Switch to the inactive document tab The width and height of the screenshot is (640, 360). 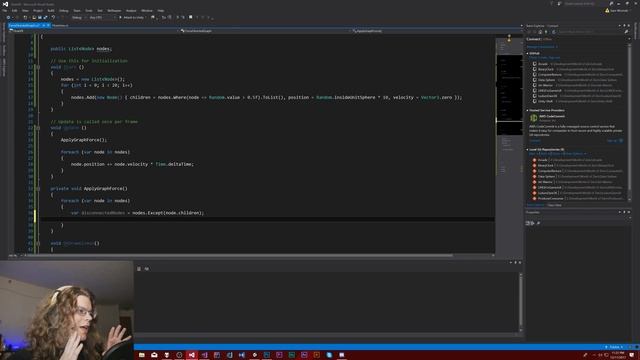(60, 25)
